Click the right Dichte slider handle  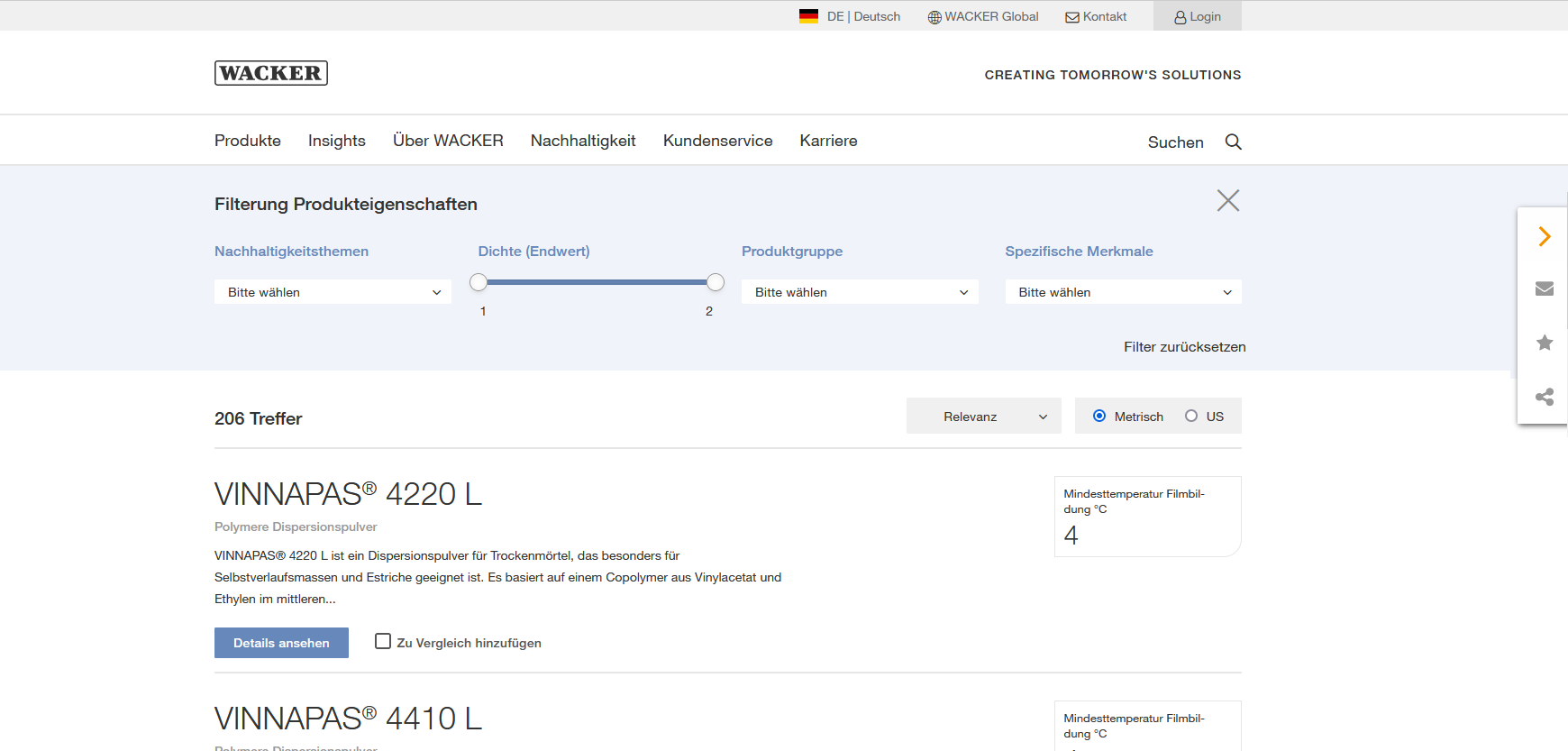(716, 282)
